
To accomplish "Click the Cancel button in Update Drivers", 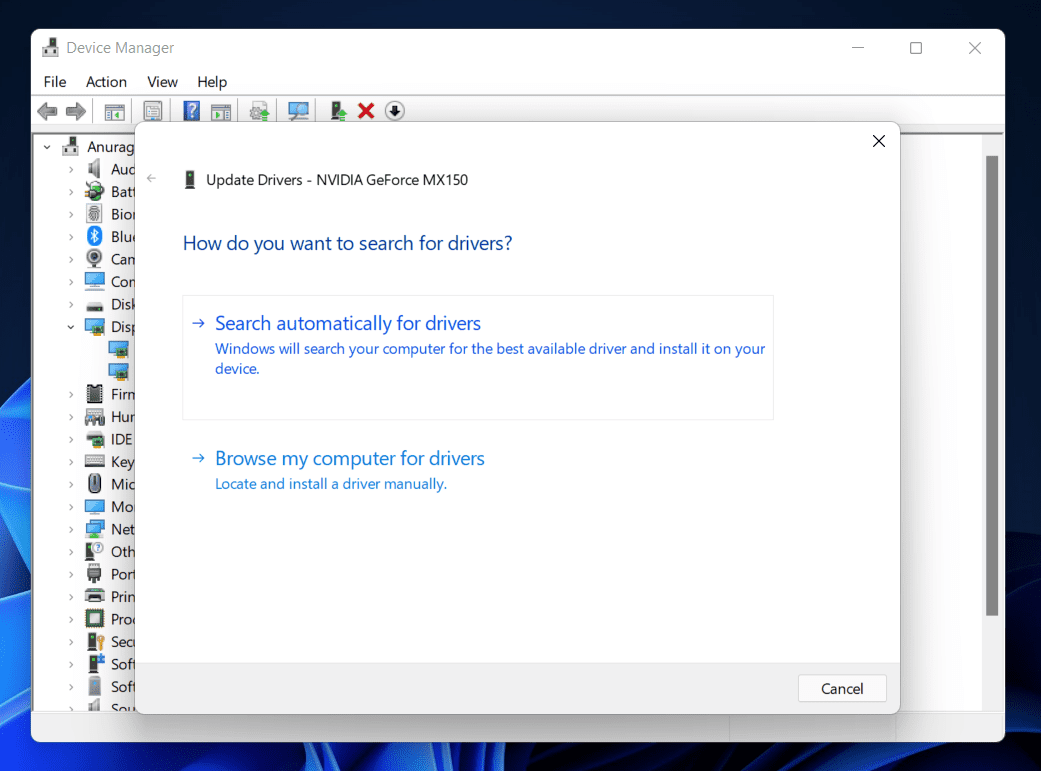I will point(842,689).
